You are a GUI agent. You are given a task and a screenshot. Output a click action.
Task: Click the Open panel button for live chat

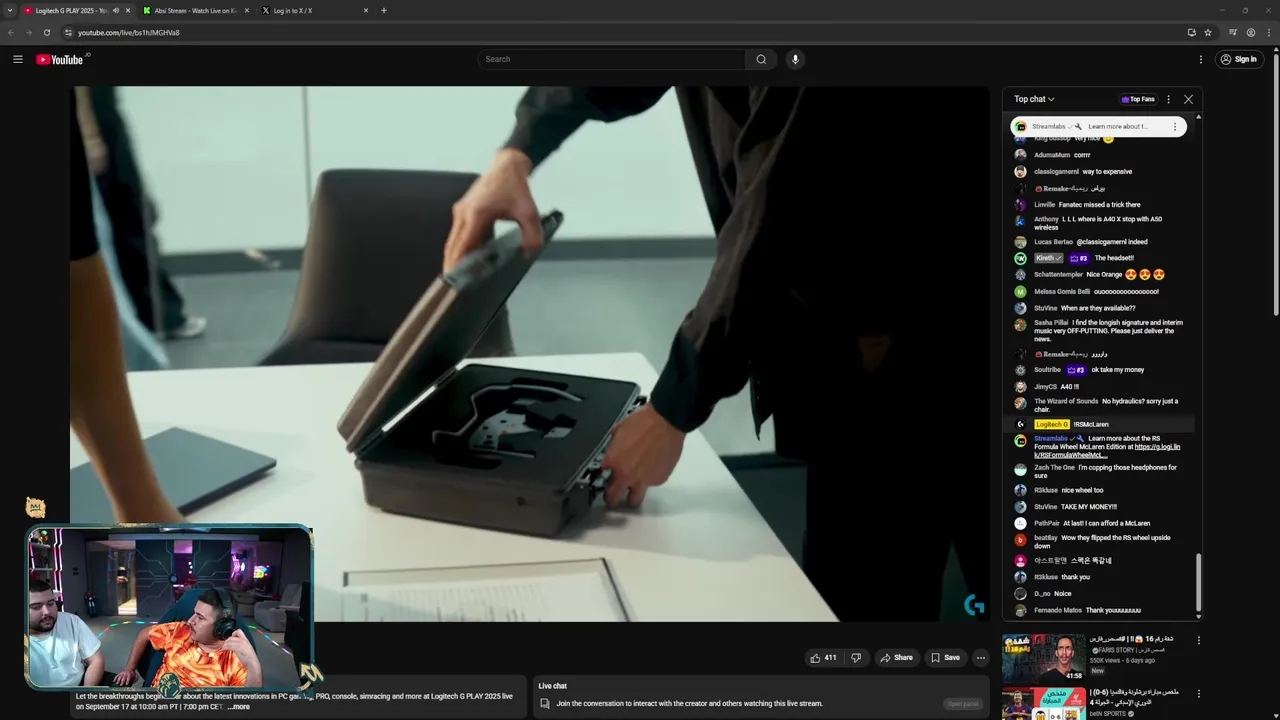coord(963,703)
